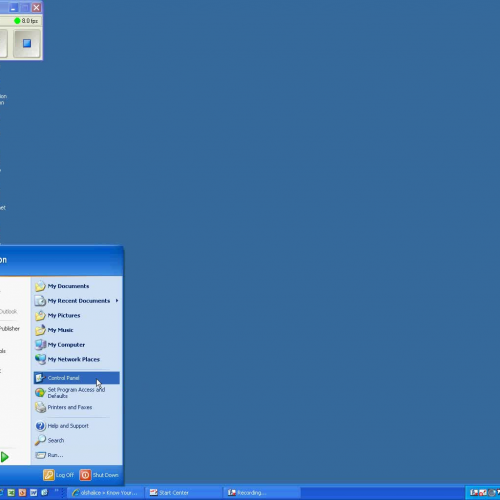Open the Run... dialog
The width and height of the screenshot is (500, 500).
point(77,455)
